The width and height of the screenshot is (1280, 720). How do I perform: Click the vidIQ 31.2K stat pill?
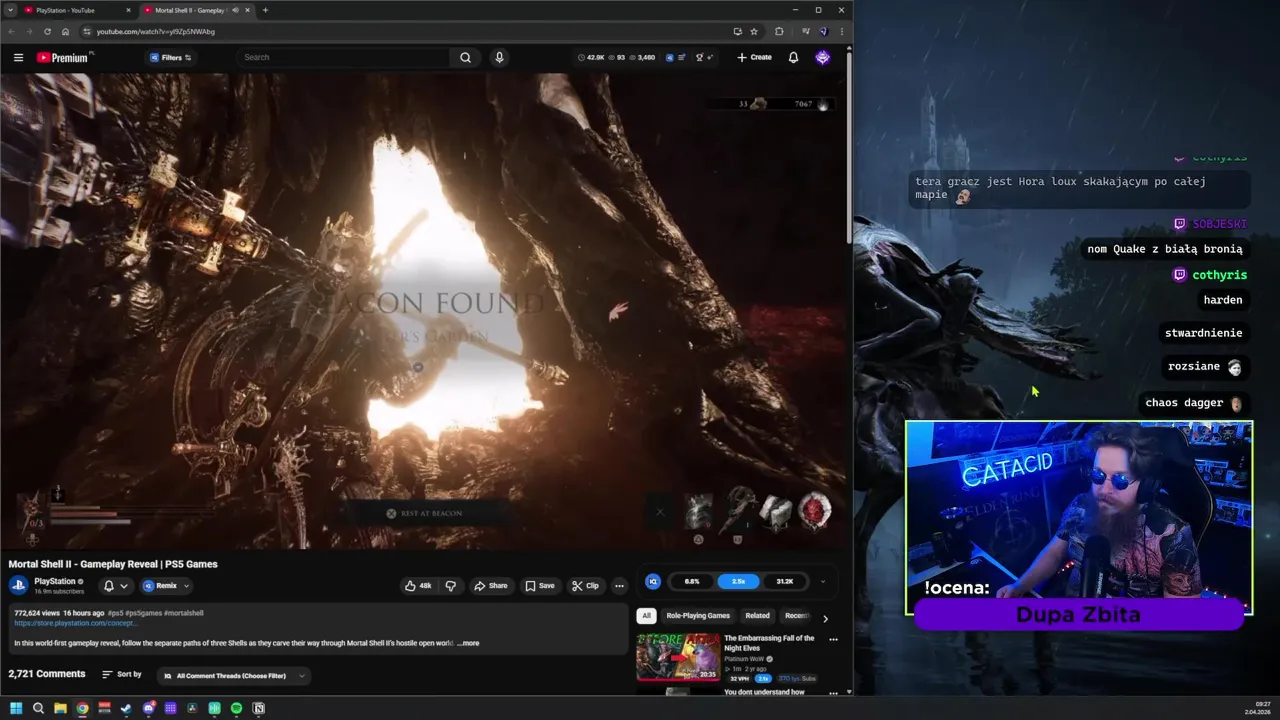[x=785, y=581]
